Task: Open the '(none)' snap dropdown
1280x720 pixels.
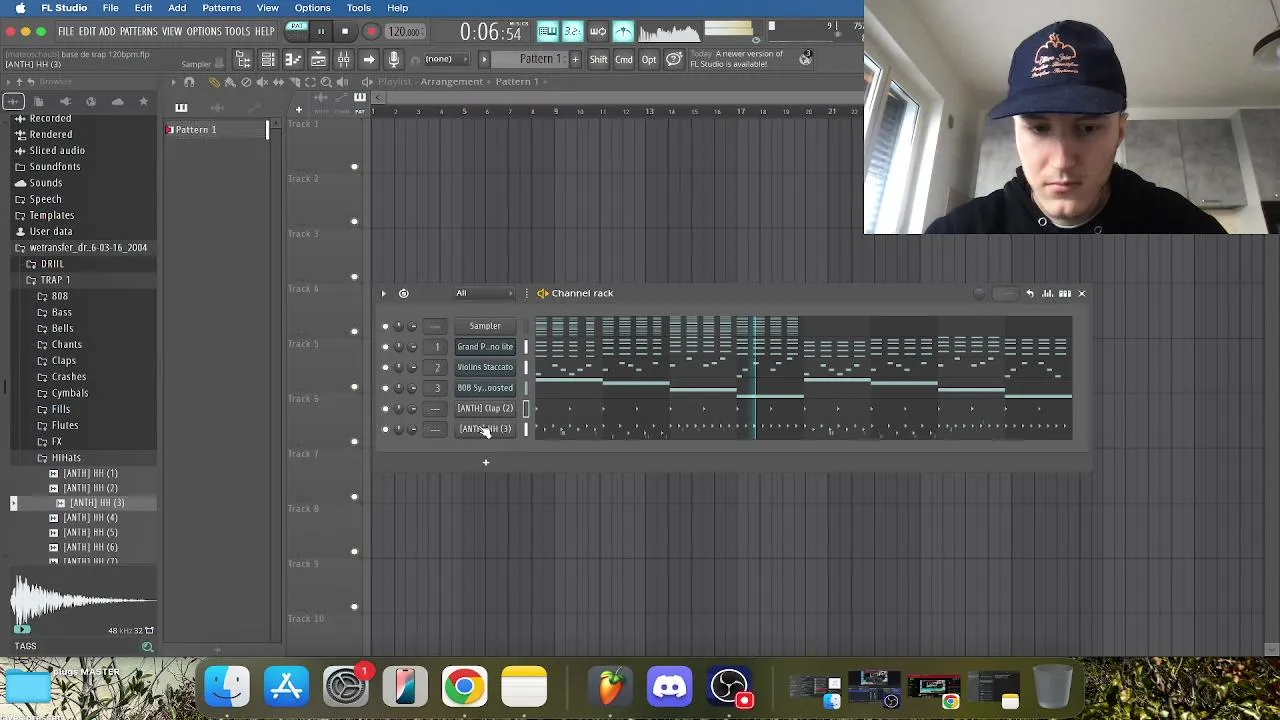Action: [446, 59]
